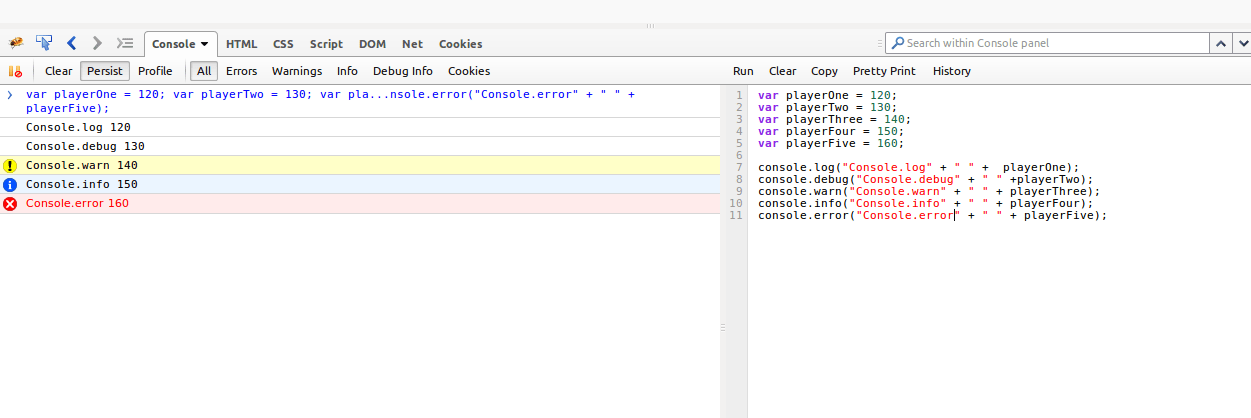Open the Console tab dropdown arrow
The height and width of the screenshot is (418, 1251).
[x=205, y=44]
